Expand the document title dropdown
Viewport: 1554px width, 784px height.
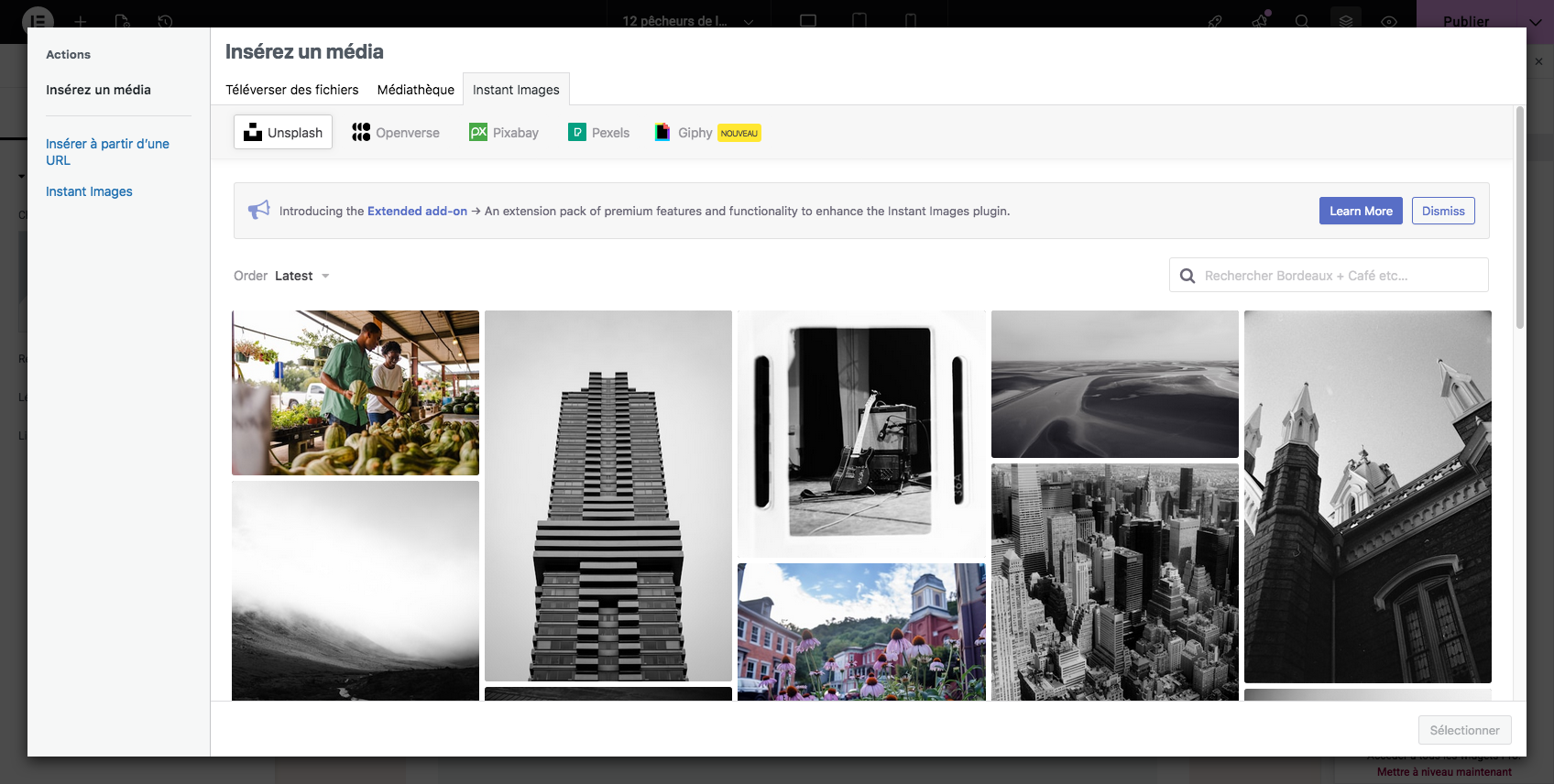749,21
